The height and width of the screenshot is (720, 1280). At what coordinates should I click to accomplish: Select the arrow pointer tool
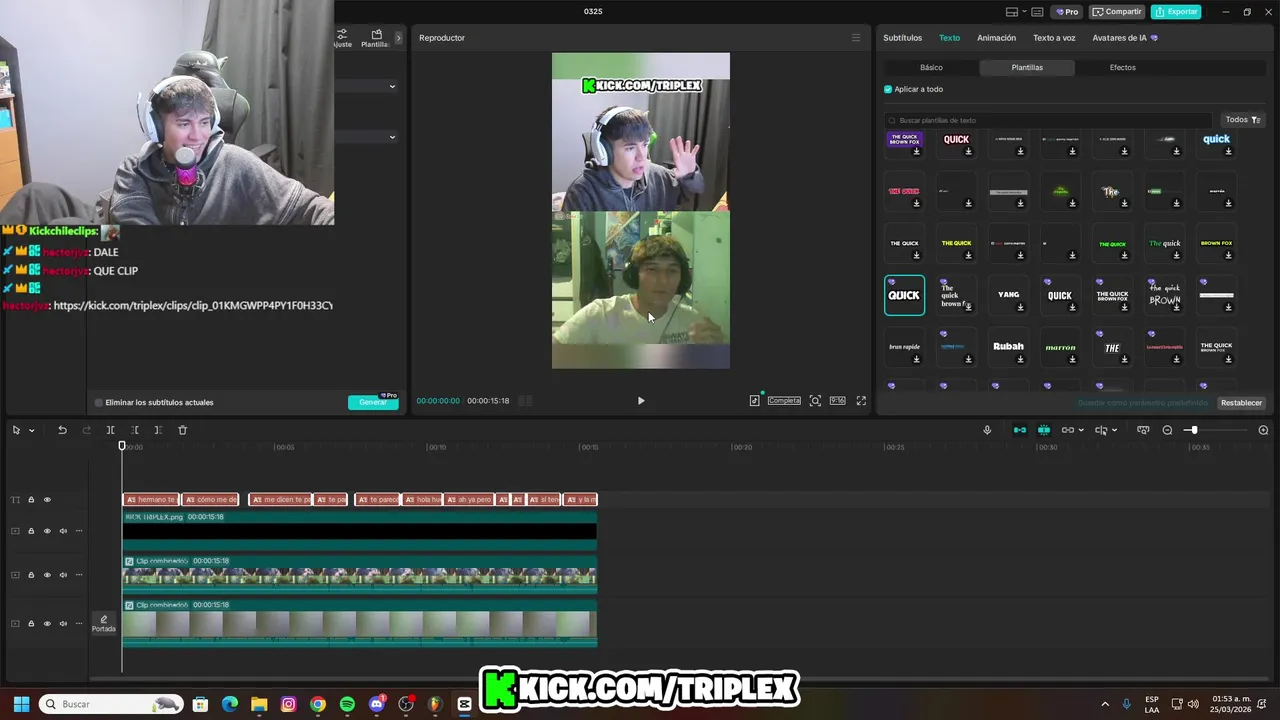[x=16, y=430]
